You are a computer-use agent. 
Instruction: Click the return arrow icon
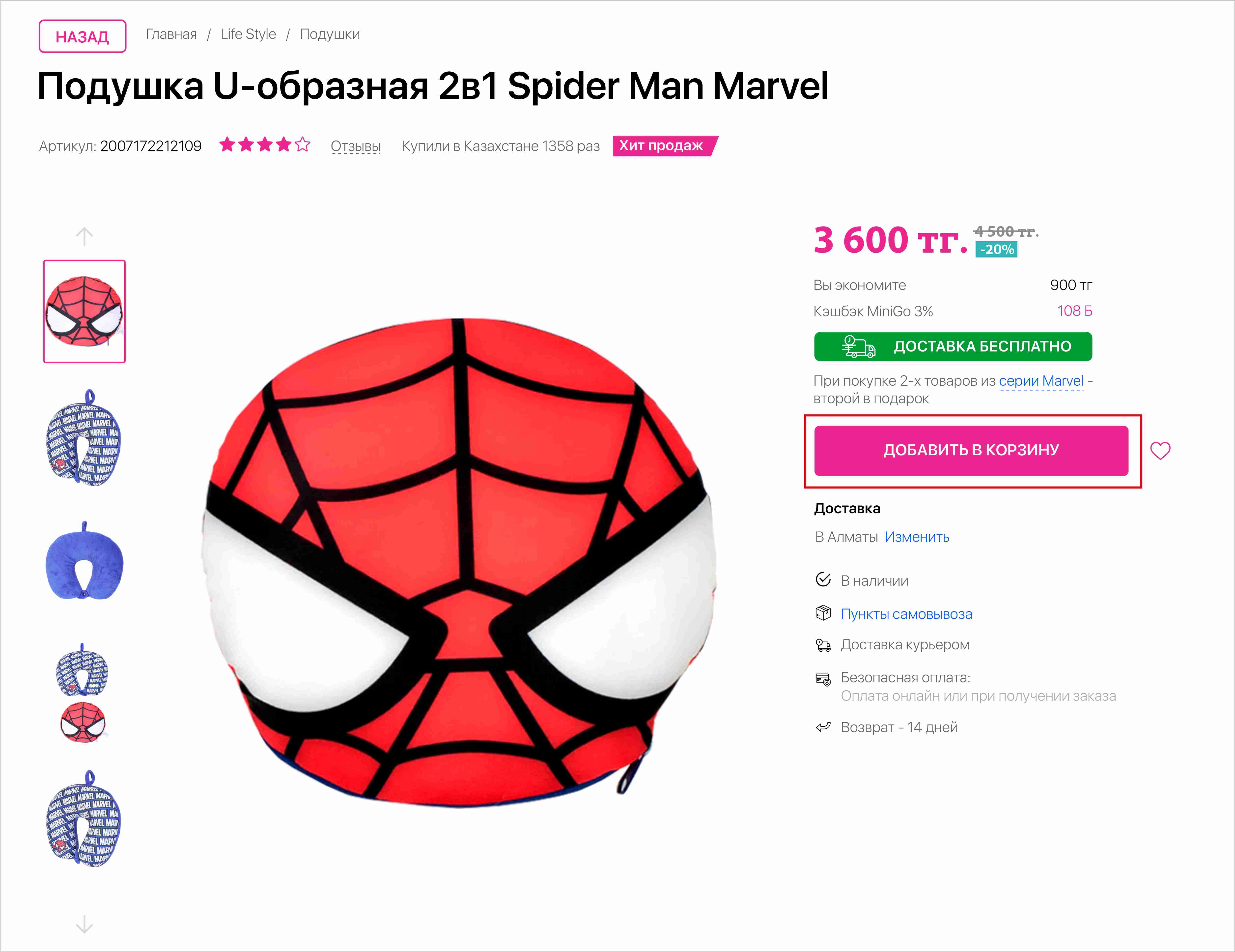click(x=823, y=727)
